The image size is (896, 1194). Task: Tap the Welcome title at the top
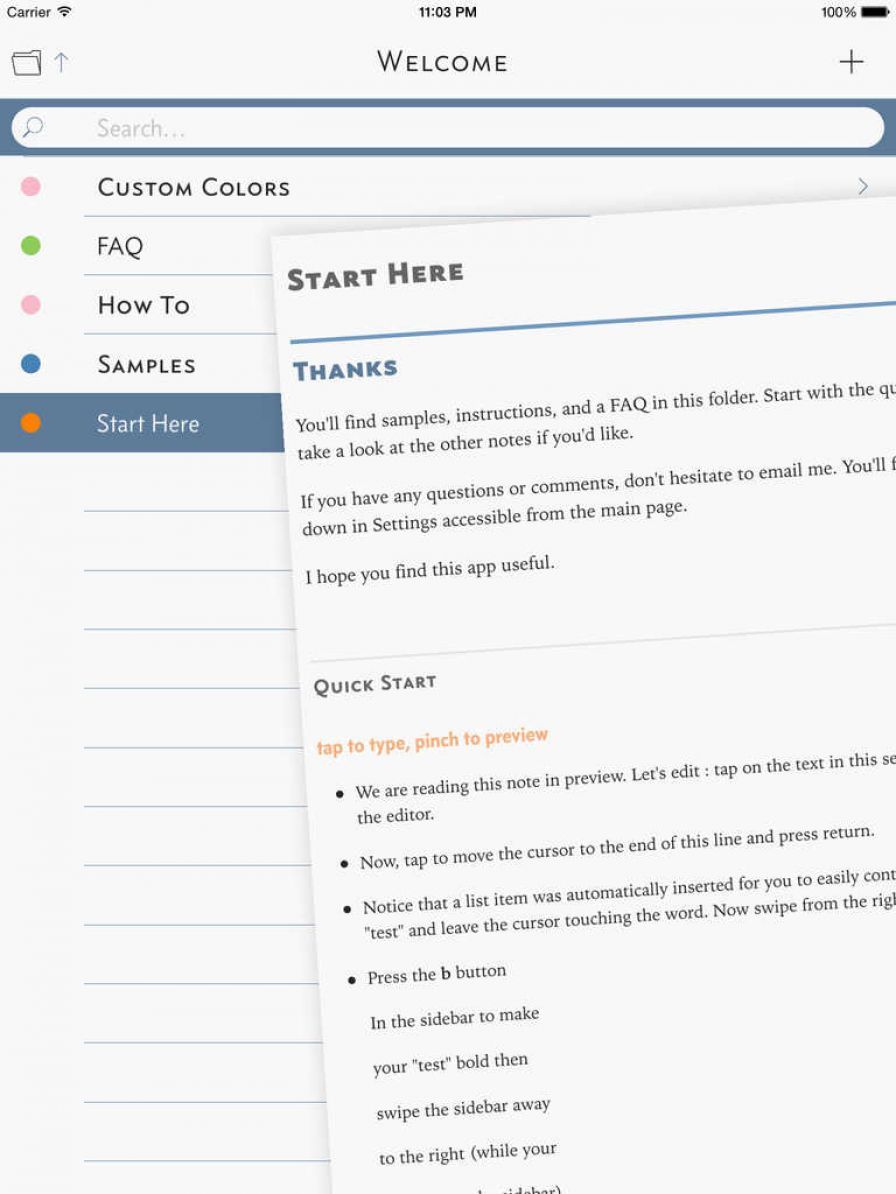pyautogui.click(x=442, y=61)
